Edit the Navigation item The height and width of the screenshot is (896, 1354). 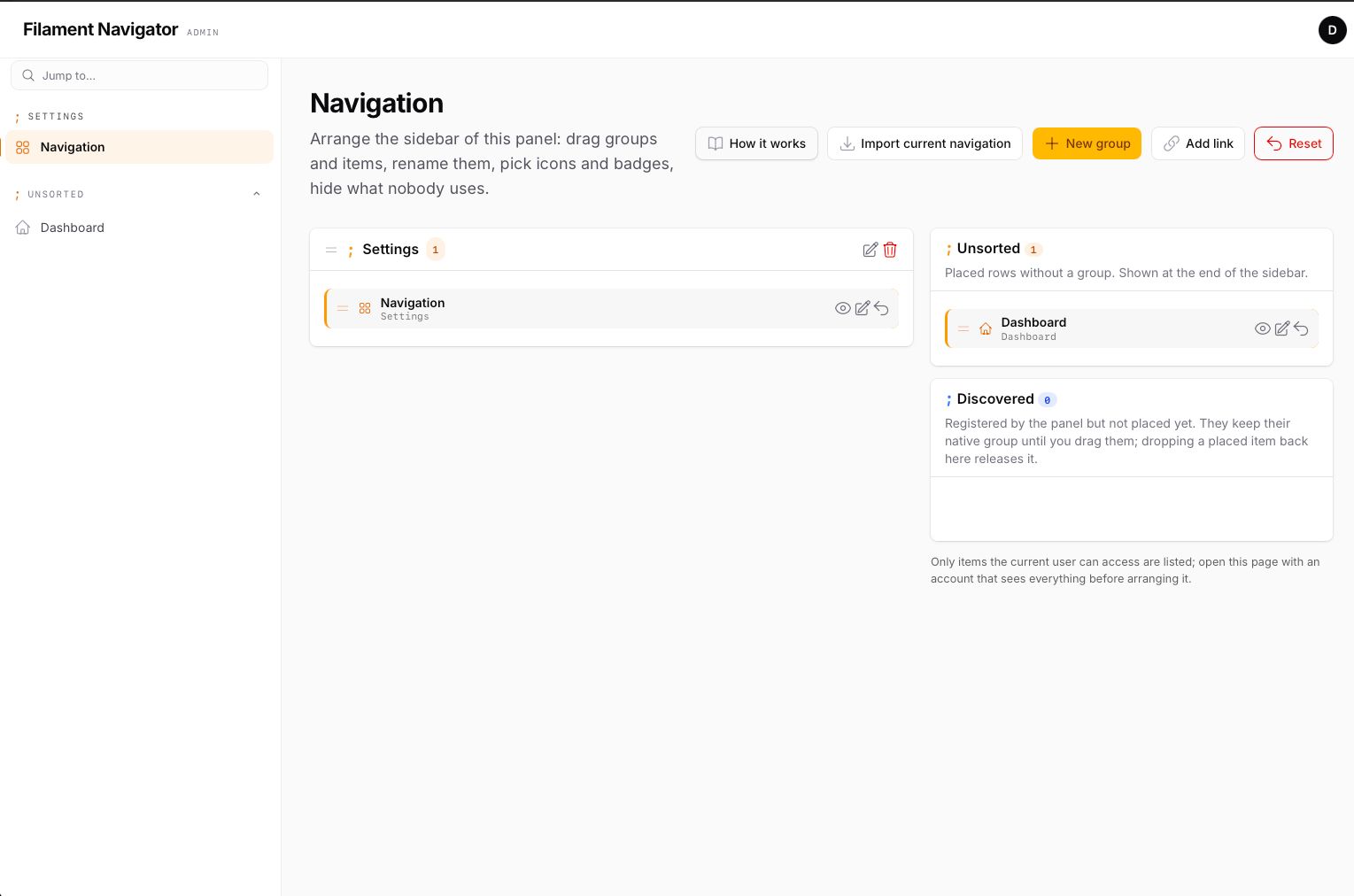pos(863,308)
